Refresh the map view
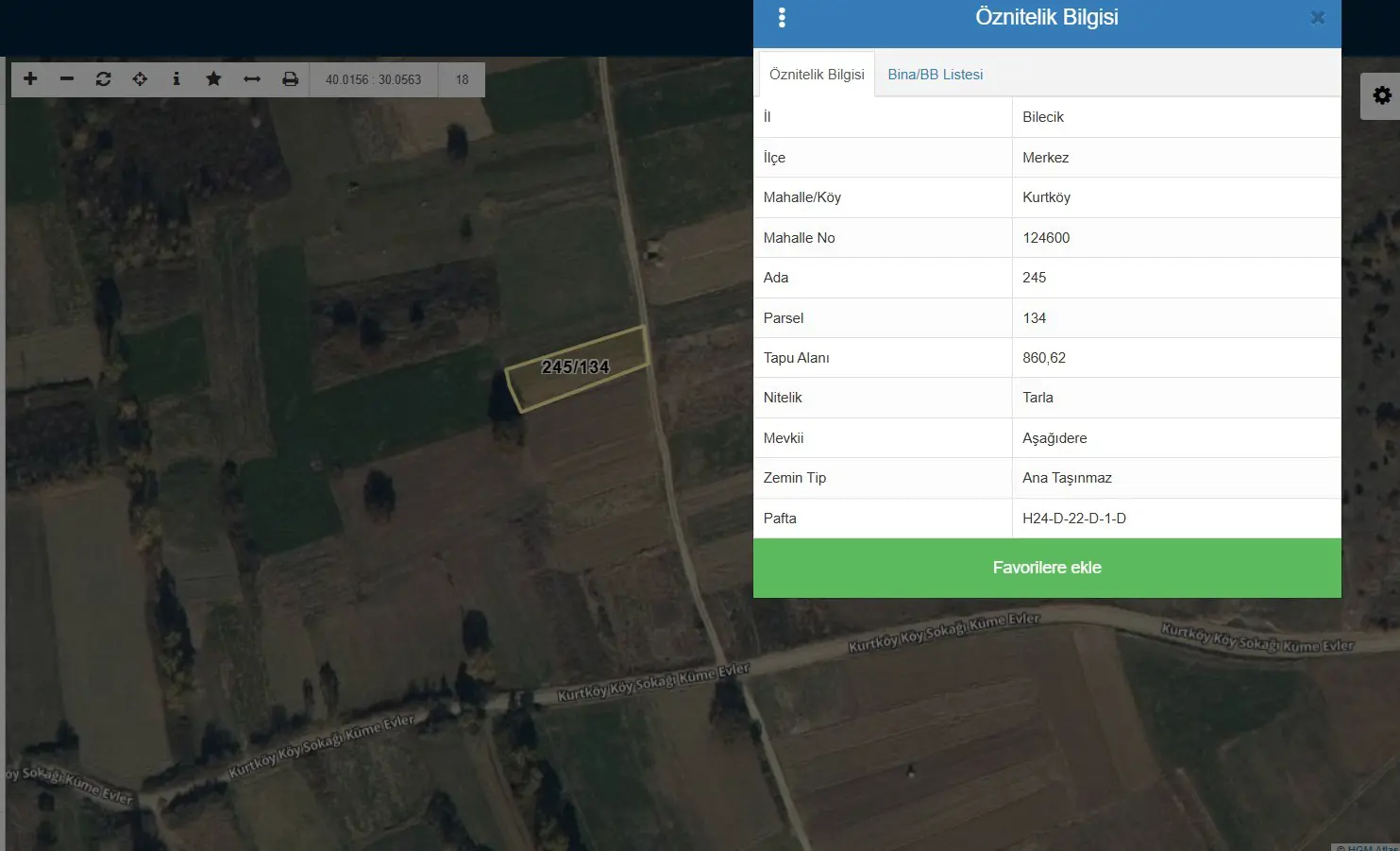Screen dimensions: 1400x851 [x=104, y=79]
